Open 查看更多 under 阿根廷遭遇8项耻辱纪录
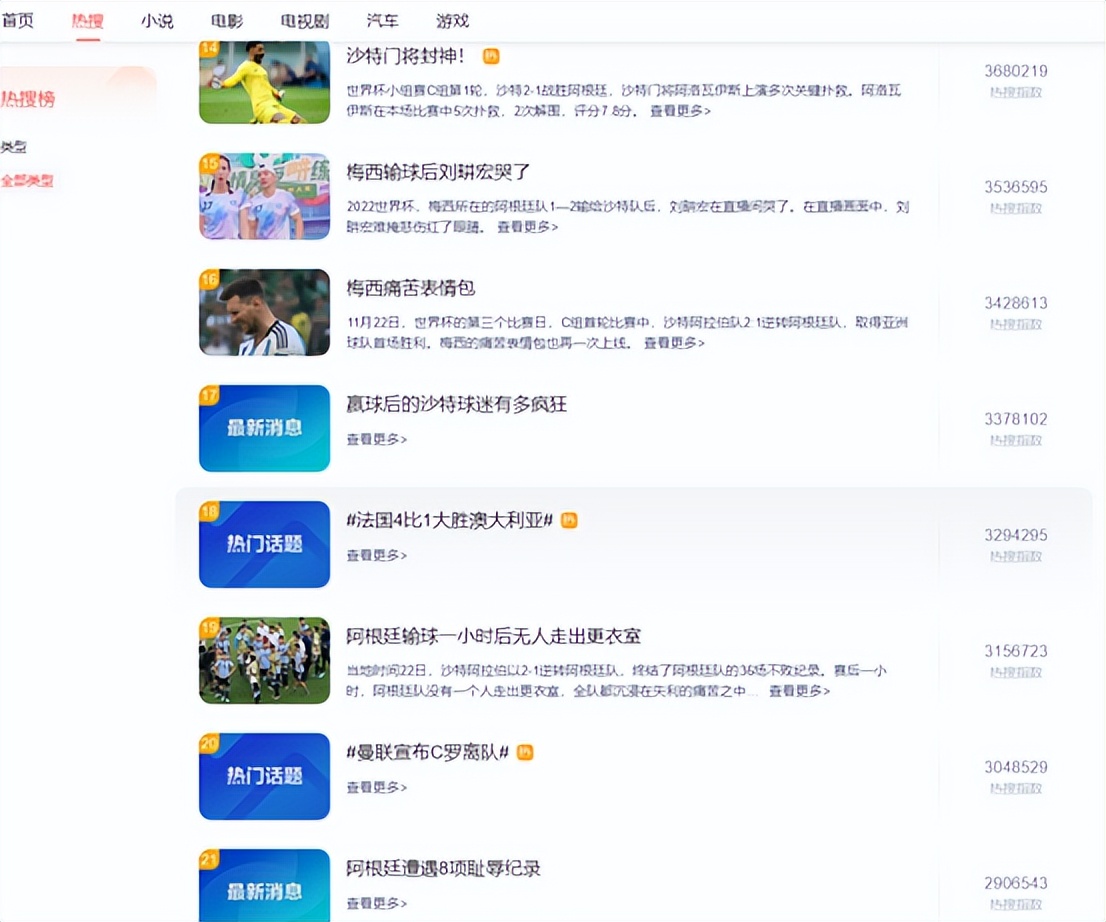 [x=376, y=902]
